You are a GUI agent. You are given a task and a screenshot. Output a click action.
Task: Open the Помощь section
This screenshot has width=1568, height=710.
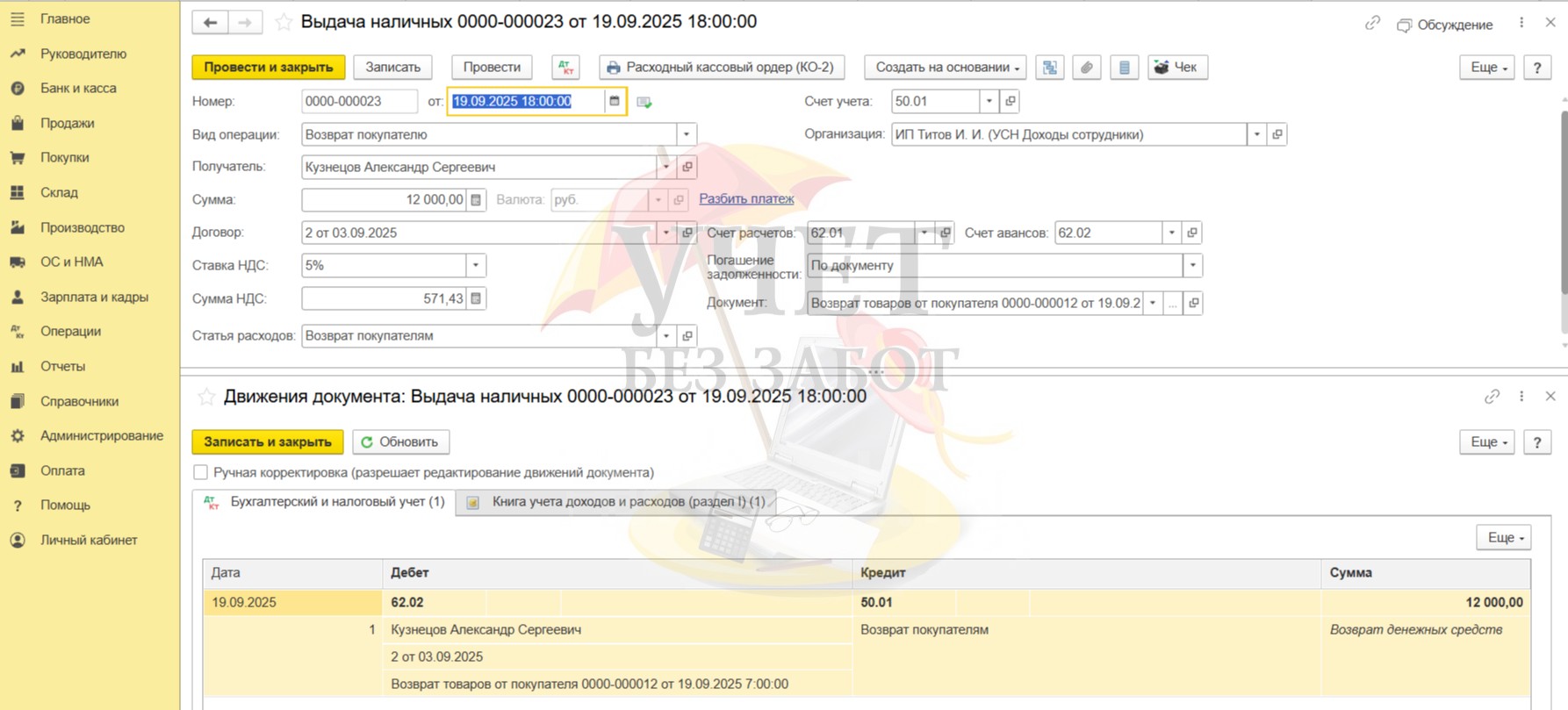click(65, 505)
